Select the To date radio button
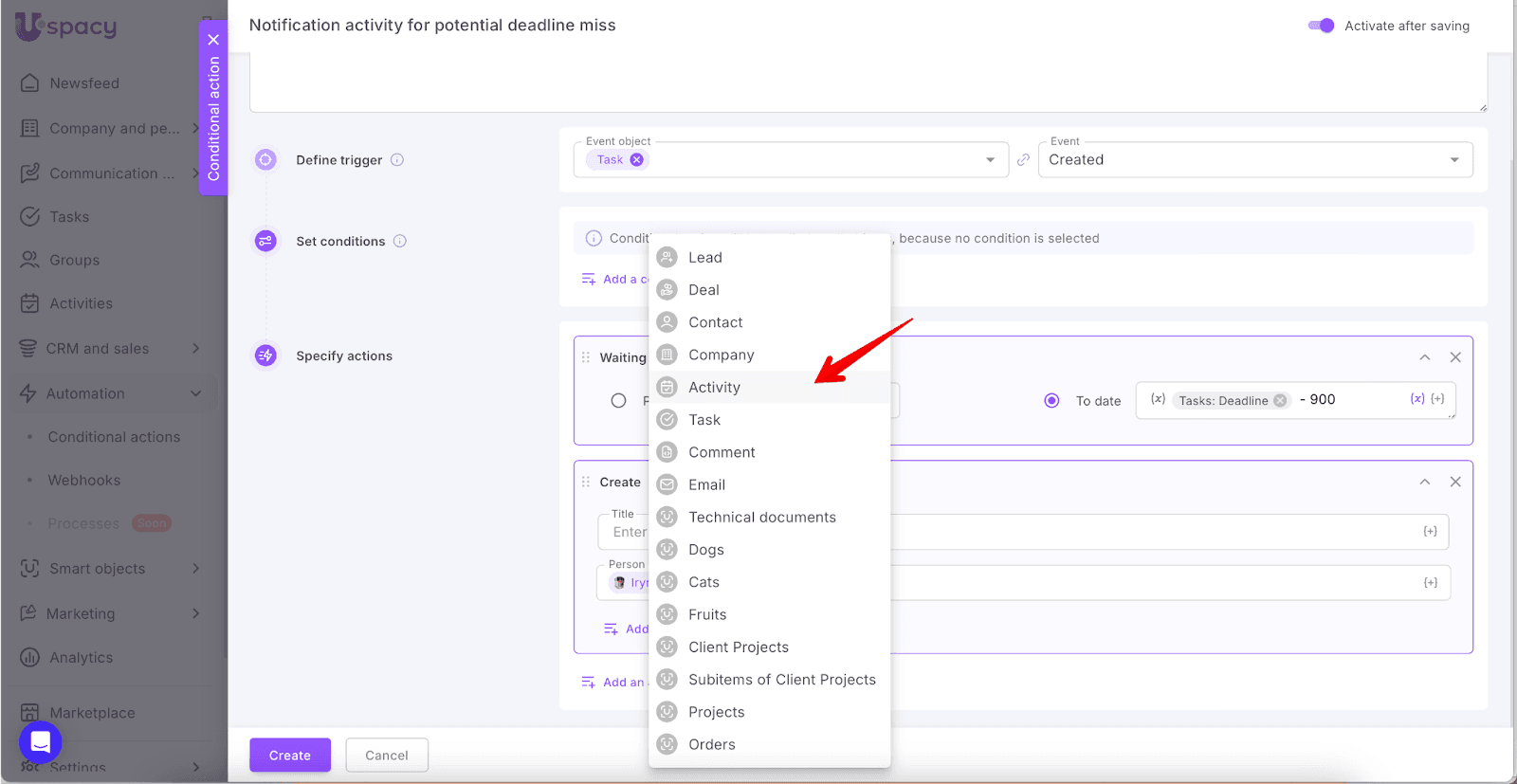 click(1051, 401)
